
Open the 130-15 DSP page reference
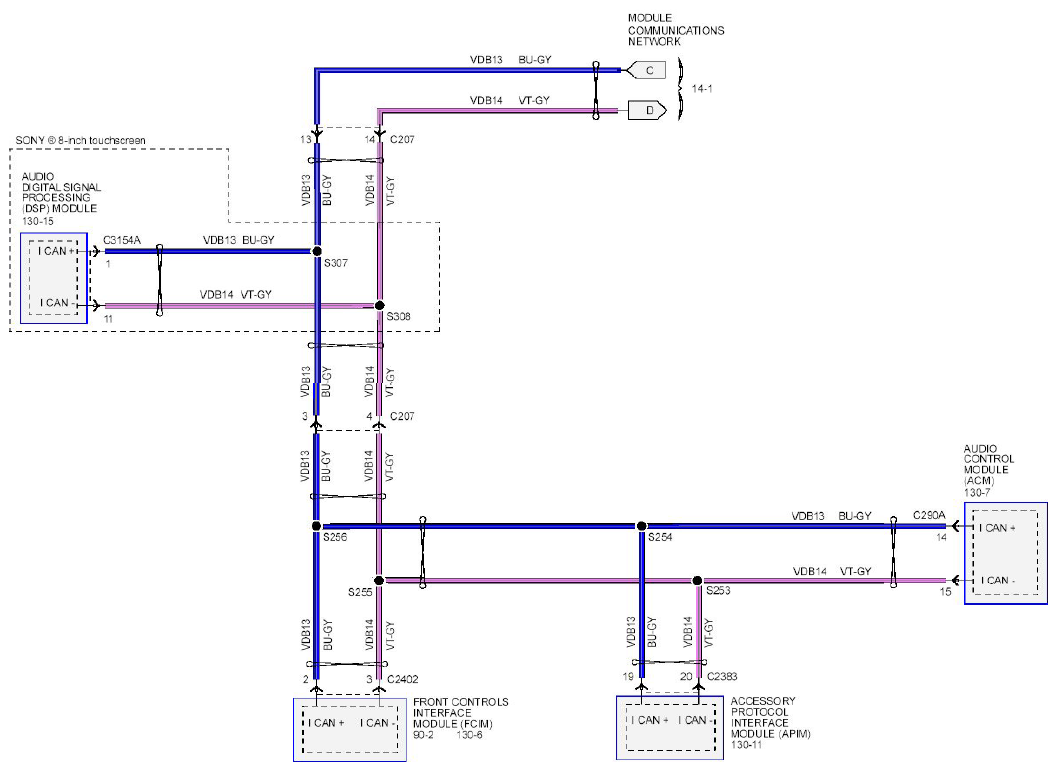[x=38, y=221]
